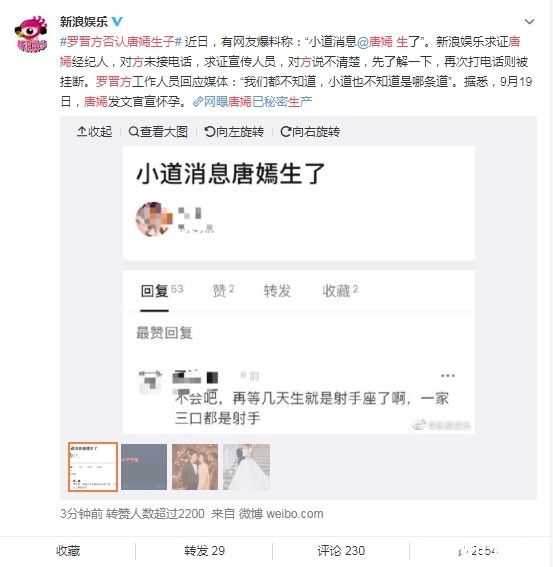Open the 评论 230 comments
The width and height of the screenshot is (553, 567).
(341, 551)
